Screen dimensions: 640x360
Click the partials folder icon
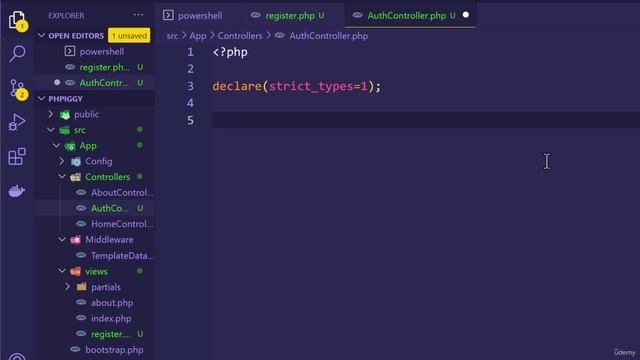click(82, 287)
